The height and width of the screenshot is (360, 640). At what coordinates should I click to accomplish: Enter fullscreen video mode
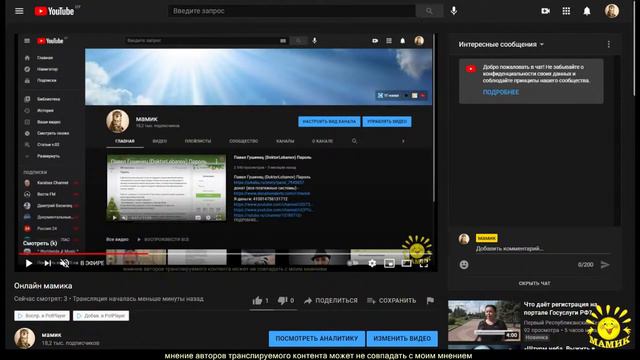(x=424, y=263)
